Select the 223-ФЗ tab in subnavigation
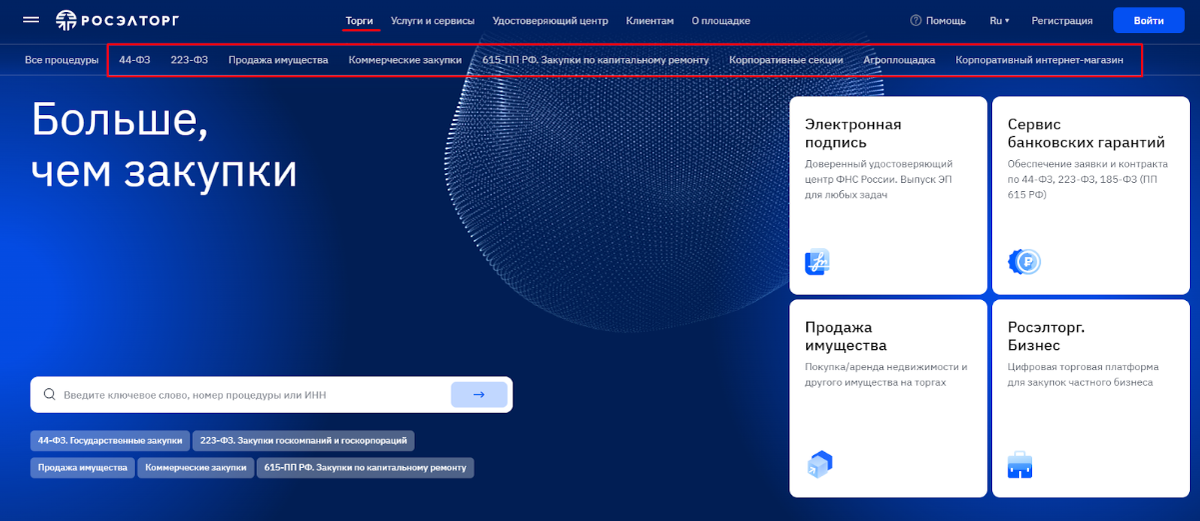Viewport: 1200px width, 521px height. tap(189, 60)
